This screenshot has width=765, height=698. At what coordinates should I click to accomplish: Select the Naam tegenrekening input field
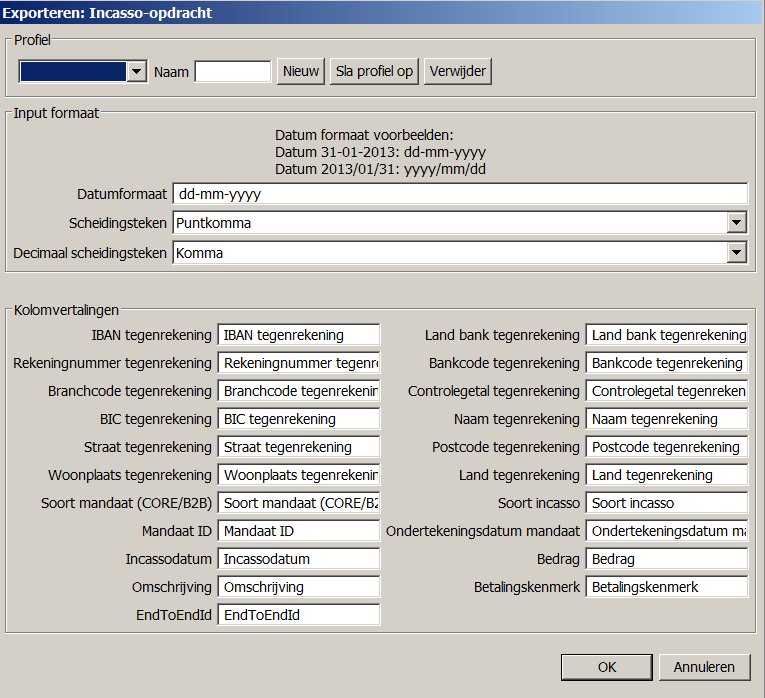click(x=667, y=419)
